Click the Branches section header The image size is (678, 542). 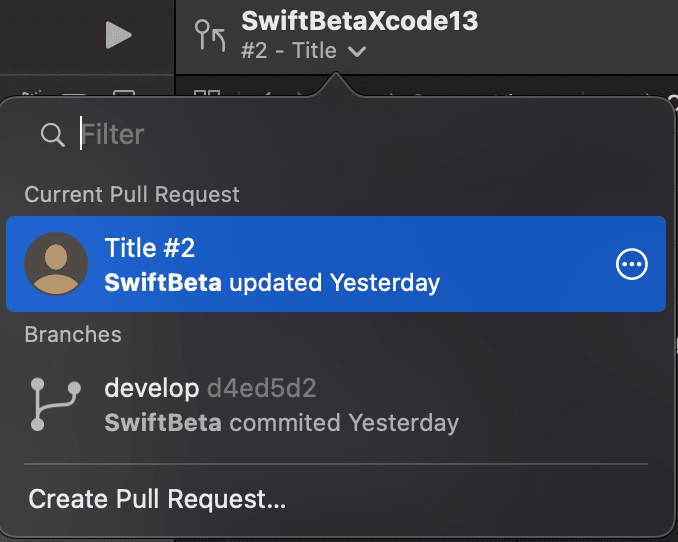pos(73,334)
